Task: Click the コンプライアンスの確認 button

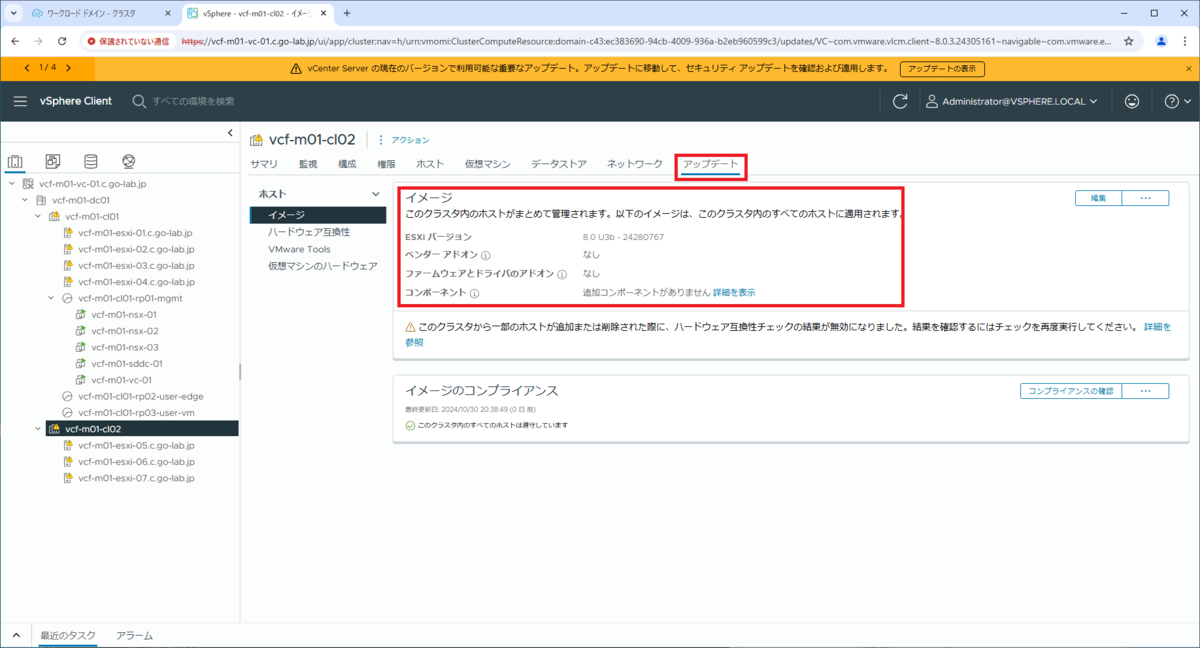Action: [1071, 391]
